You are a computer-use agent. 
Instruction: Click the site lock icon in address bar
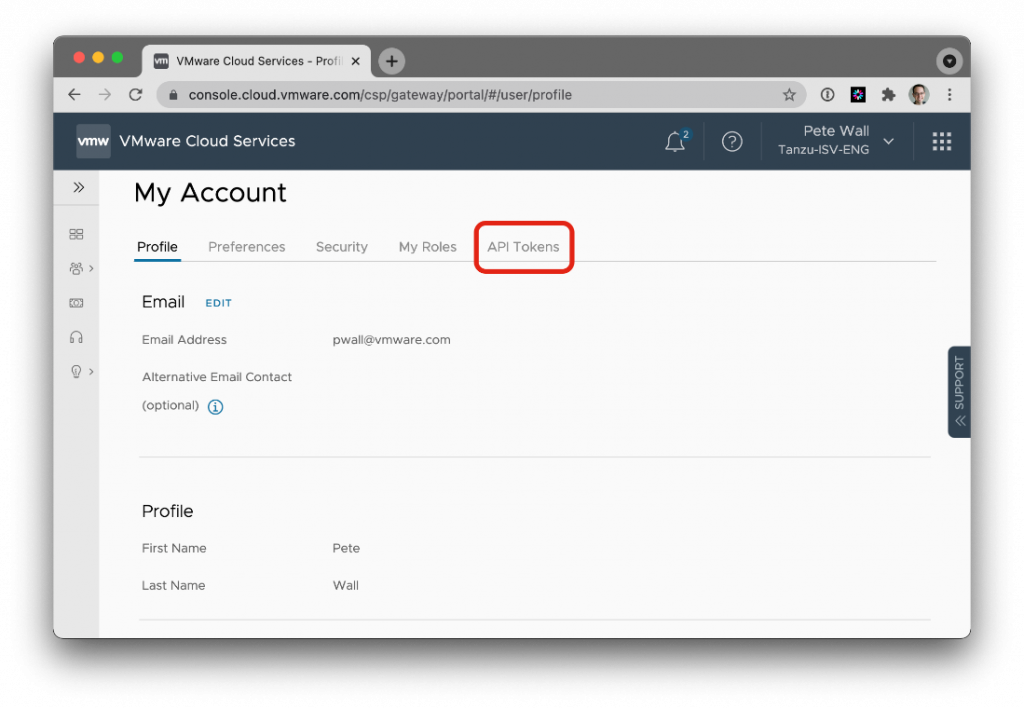[173, 95]
